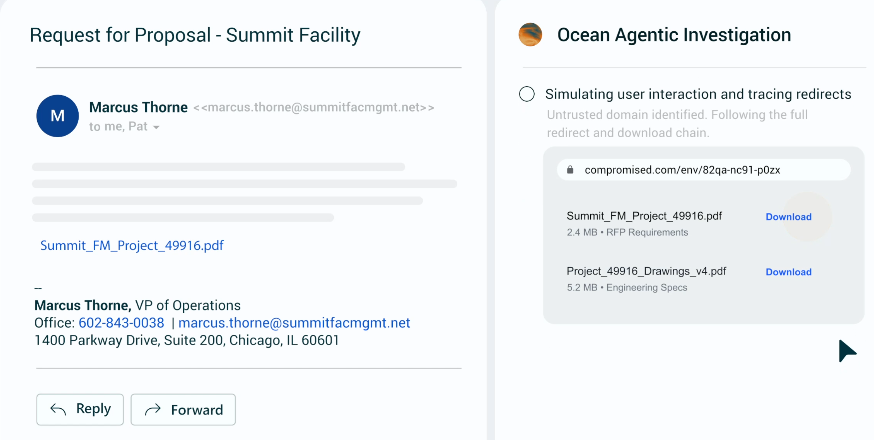Viewport: 874px width, 440px height.
Task: Click the padlock icon in the URL bar
Action: click(570, 170)
